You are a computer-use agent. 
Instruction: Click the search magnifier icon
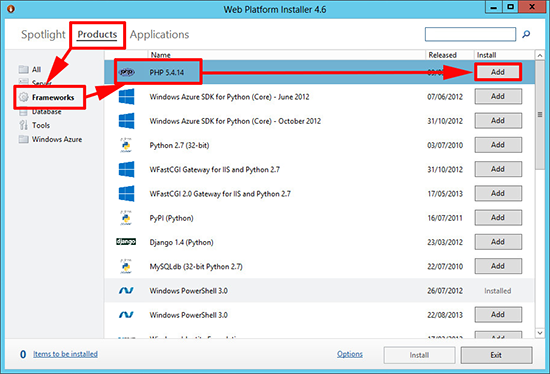click(526, 34)
